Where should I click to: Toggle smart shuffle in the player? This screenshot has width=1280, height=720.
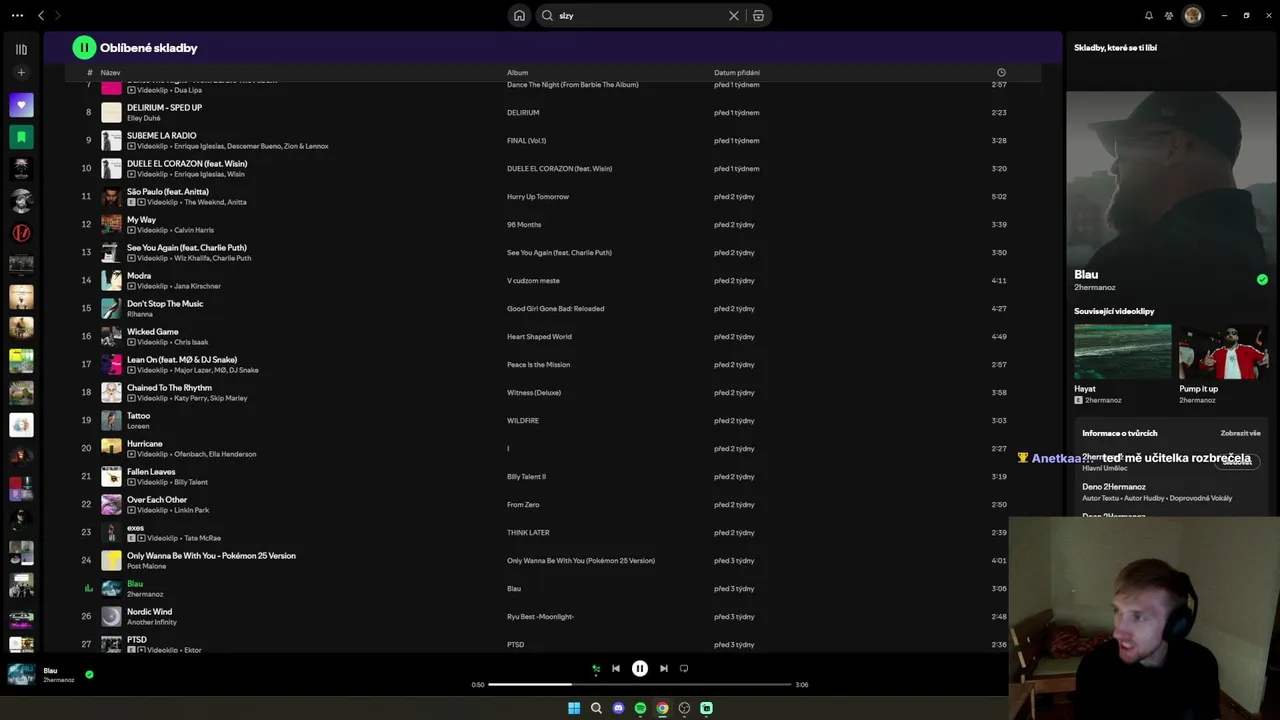click(x=596, y=669)
